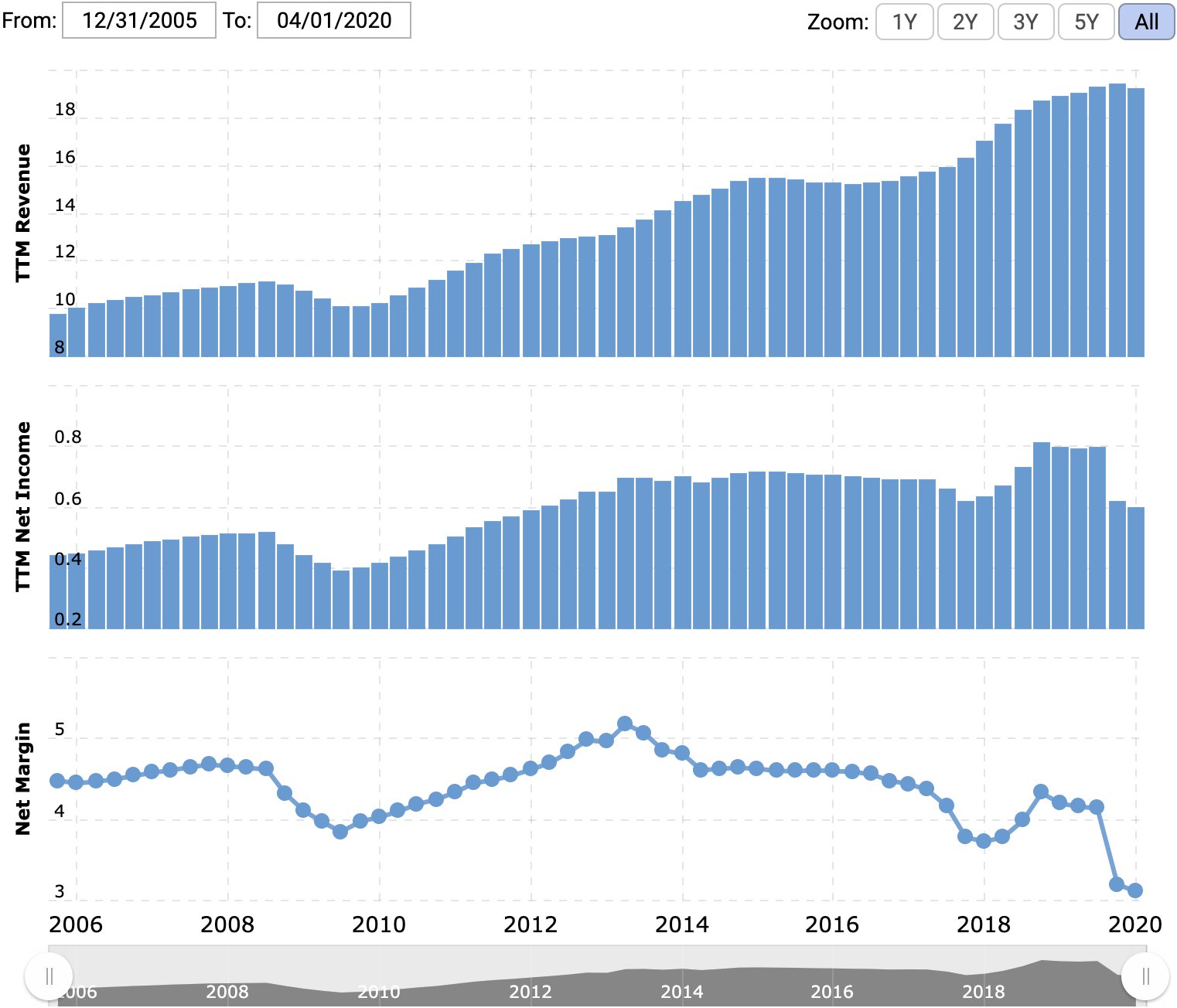Click the highest Net Margin data point
Screen dimensions: 1177x1008
[x=625, y=724]
